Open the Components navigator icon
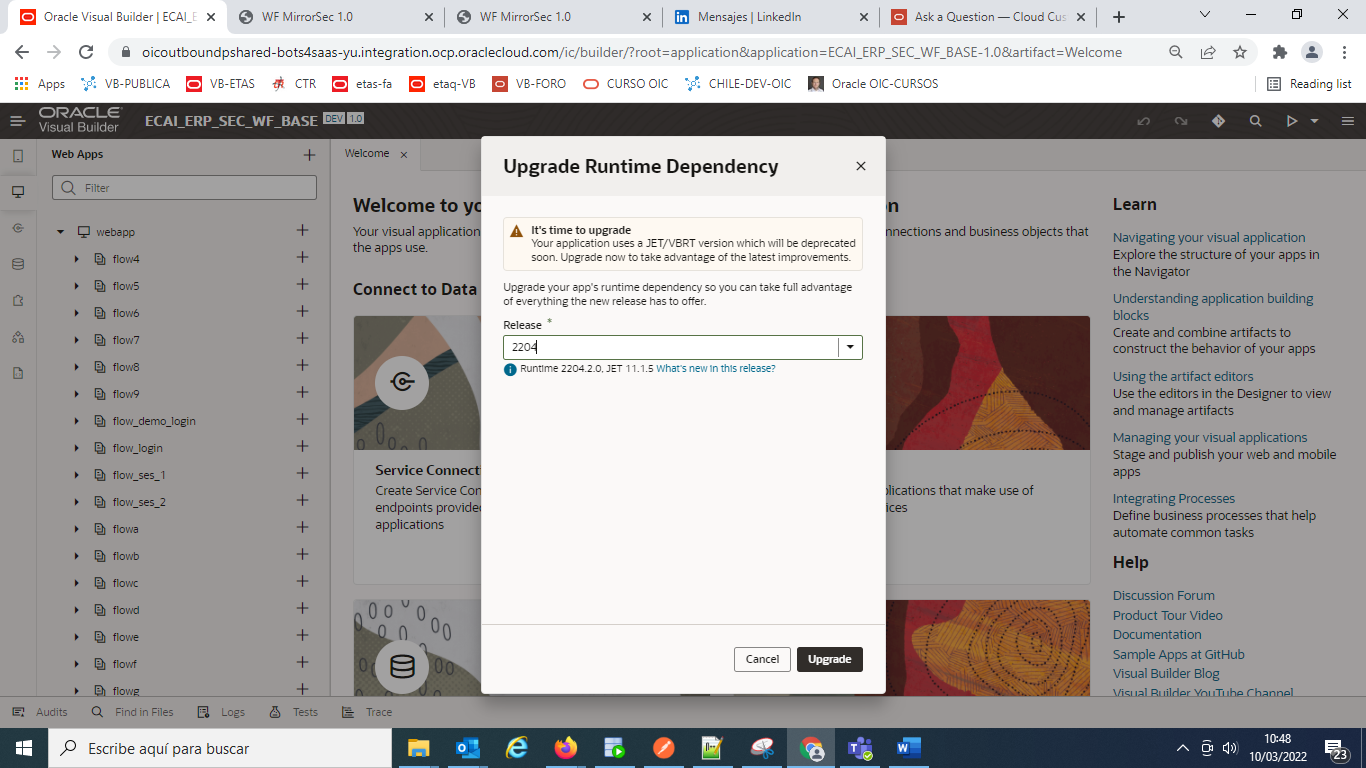Image resolution: width=1366 pixels, height=768 pixels. pos(18,300)
